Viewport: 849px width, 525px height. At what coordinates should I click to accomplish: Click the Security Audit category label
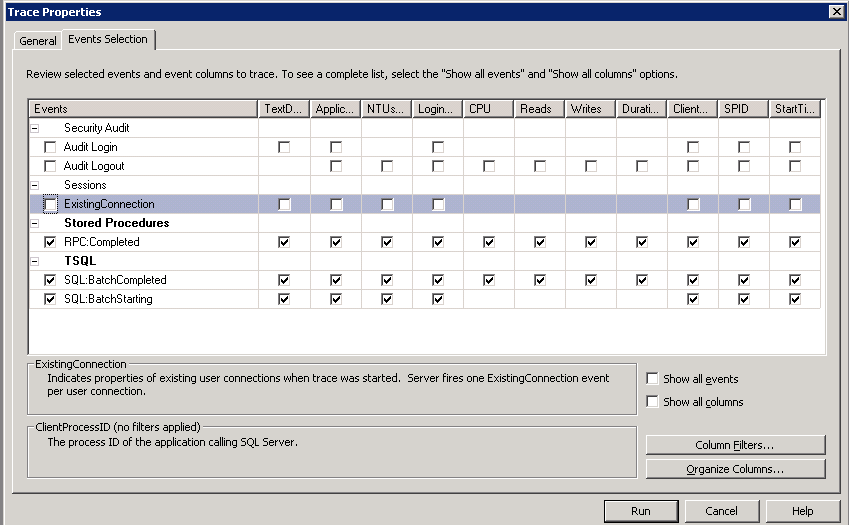96,128
